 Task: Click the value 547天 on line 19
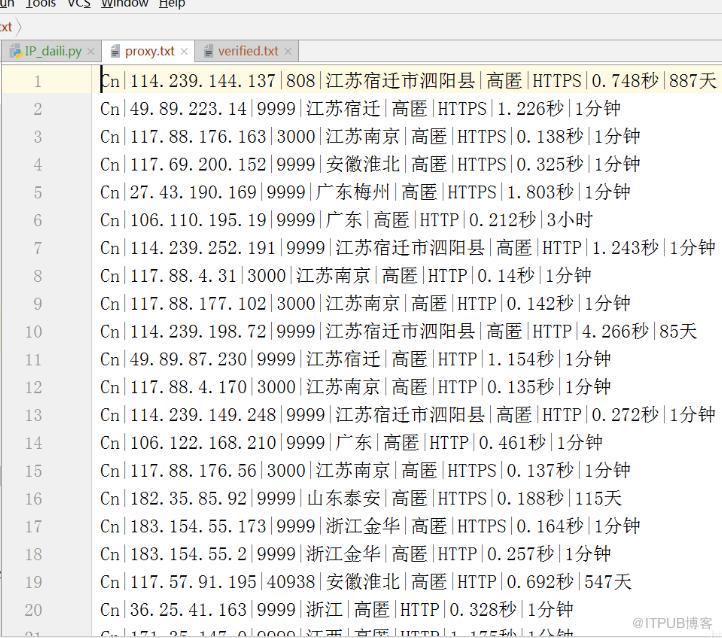point(608,582)
